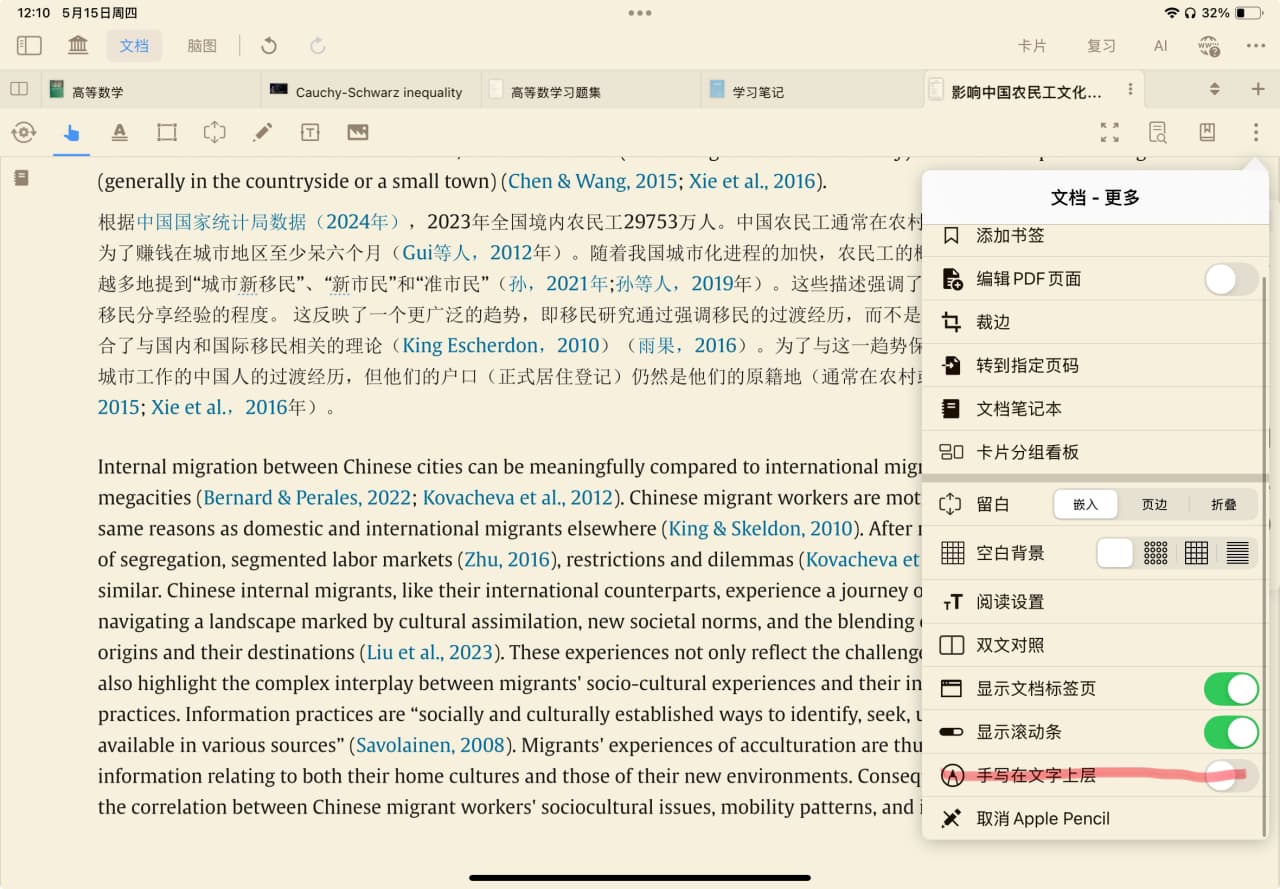Viewport: 1280px width, 889px height.
Task: Expand tab list sort arrows
Action: [x=1214, y=89]
